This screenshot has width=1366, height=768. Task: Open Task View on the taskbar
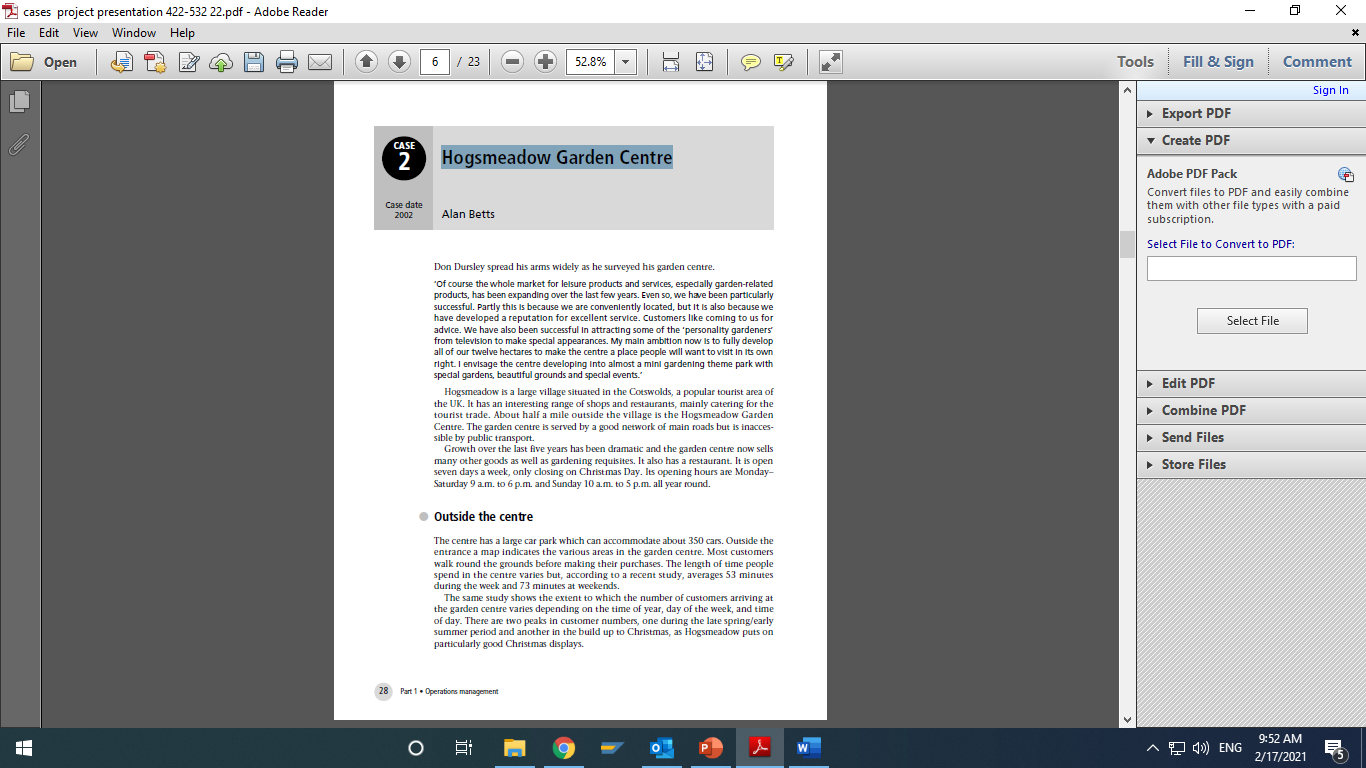pyautogui.click(x=464, y=748)
